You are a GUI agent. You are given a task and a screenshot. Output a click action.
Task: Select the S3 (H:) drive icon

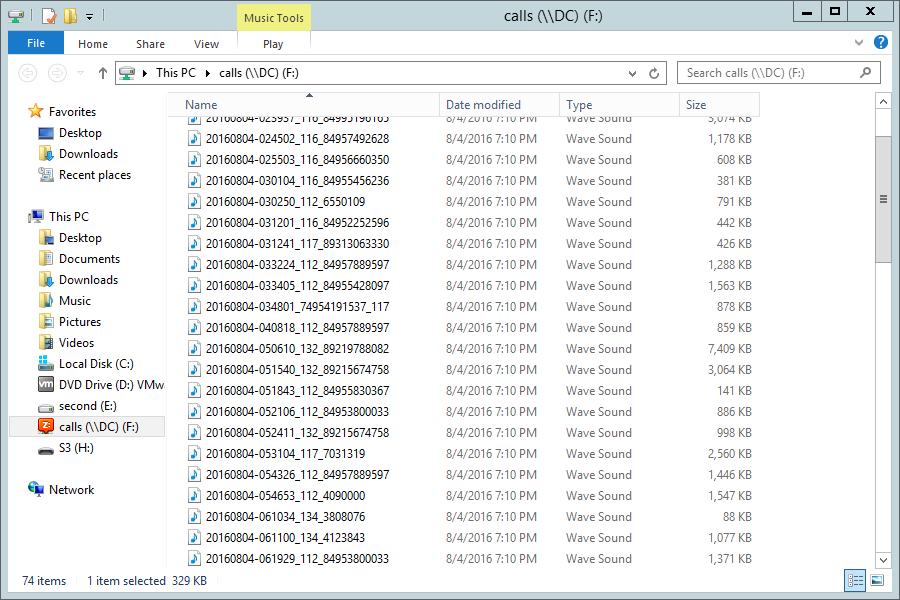point(46,448)
